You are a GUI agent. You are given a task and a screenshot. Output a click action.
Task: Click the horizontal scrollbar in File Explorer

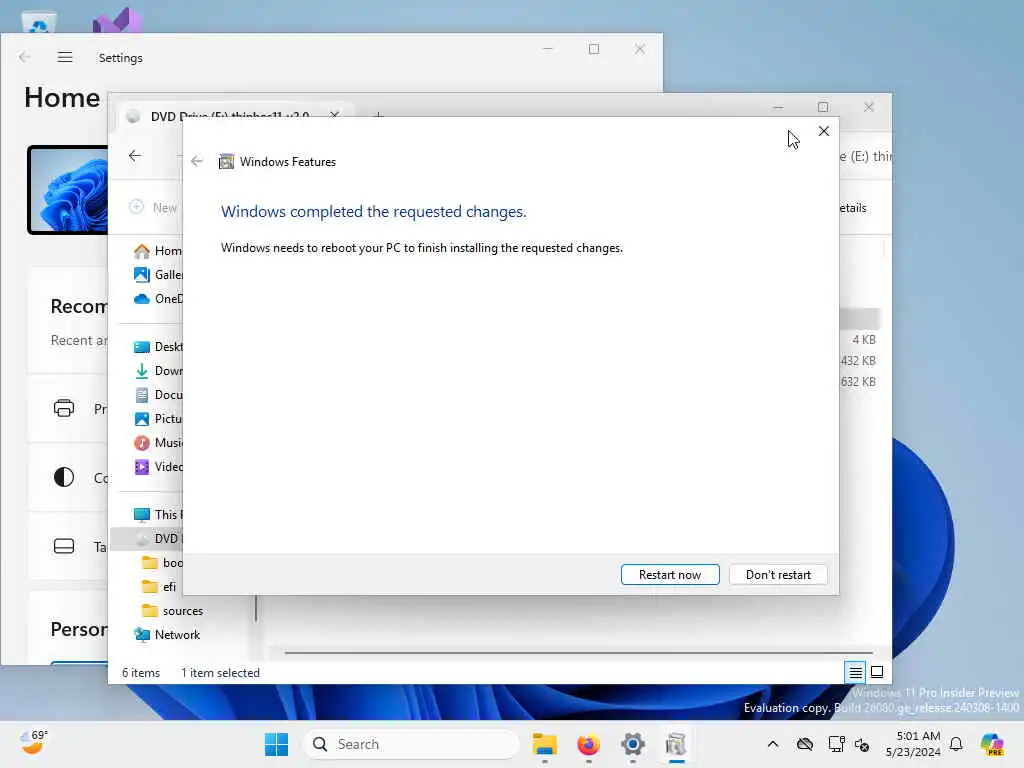578,652
